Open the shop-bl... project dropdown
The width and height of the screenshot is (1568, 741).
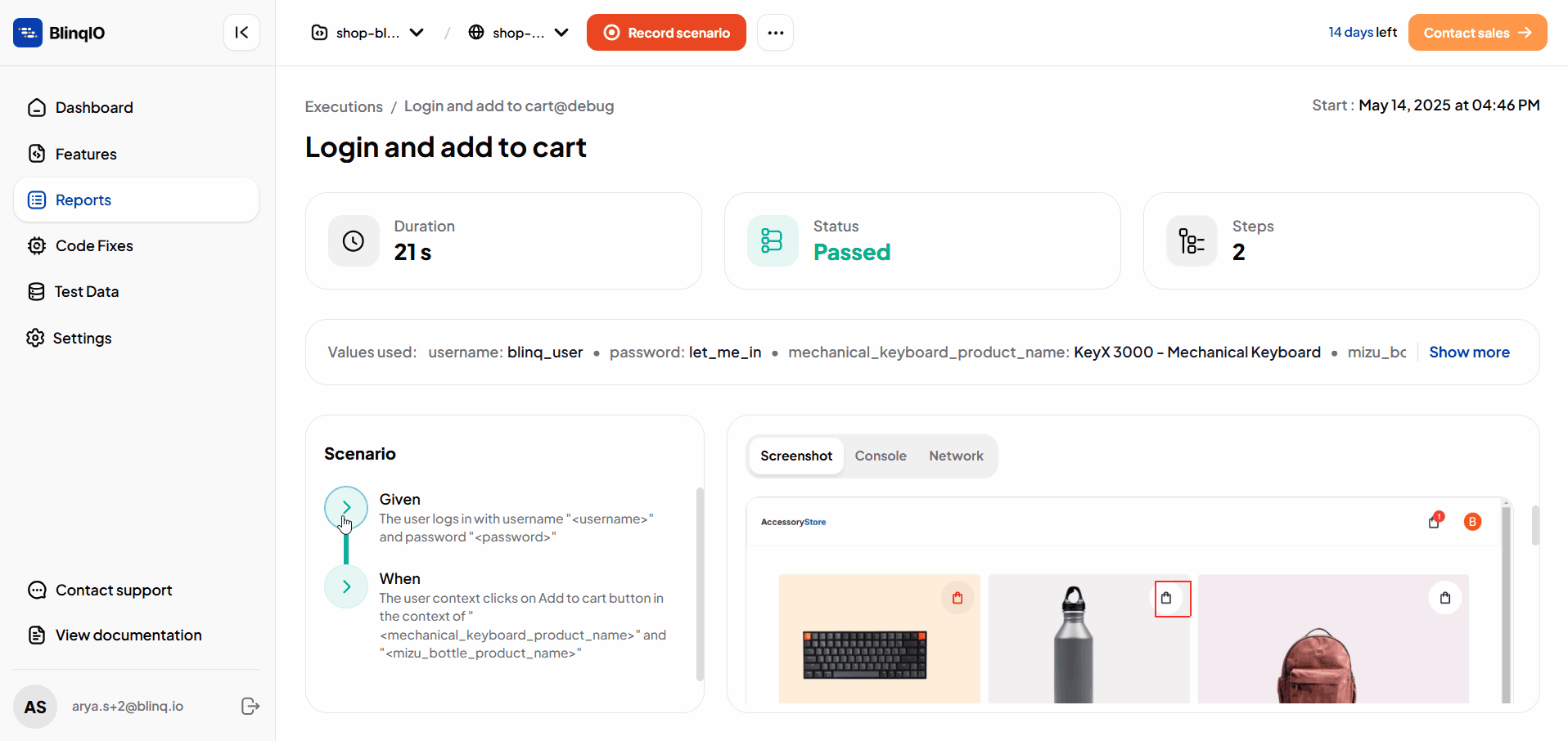[367, 33]
